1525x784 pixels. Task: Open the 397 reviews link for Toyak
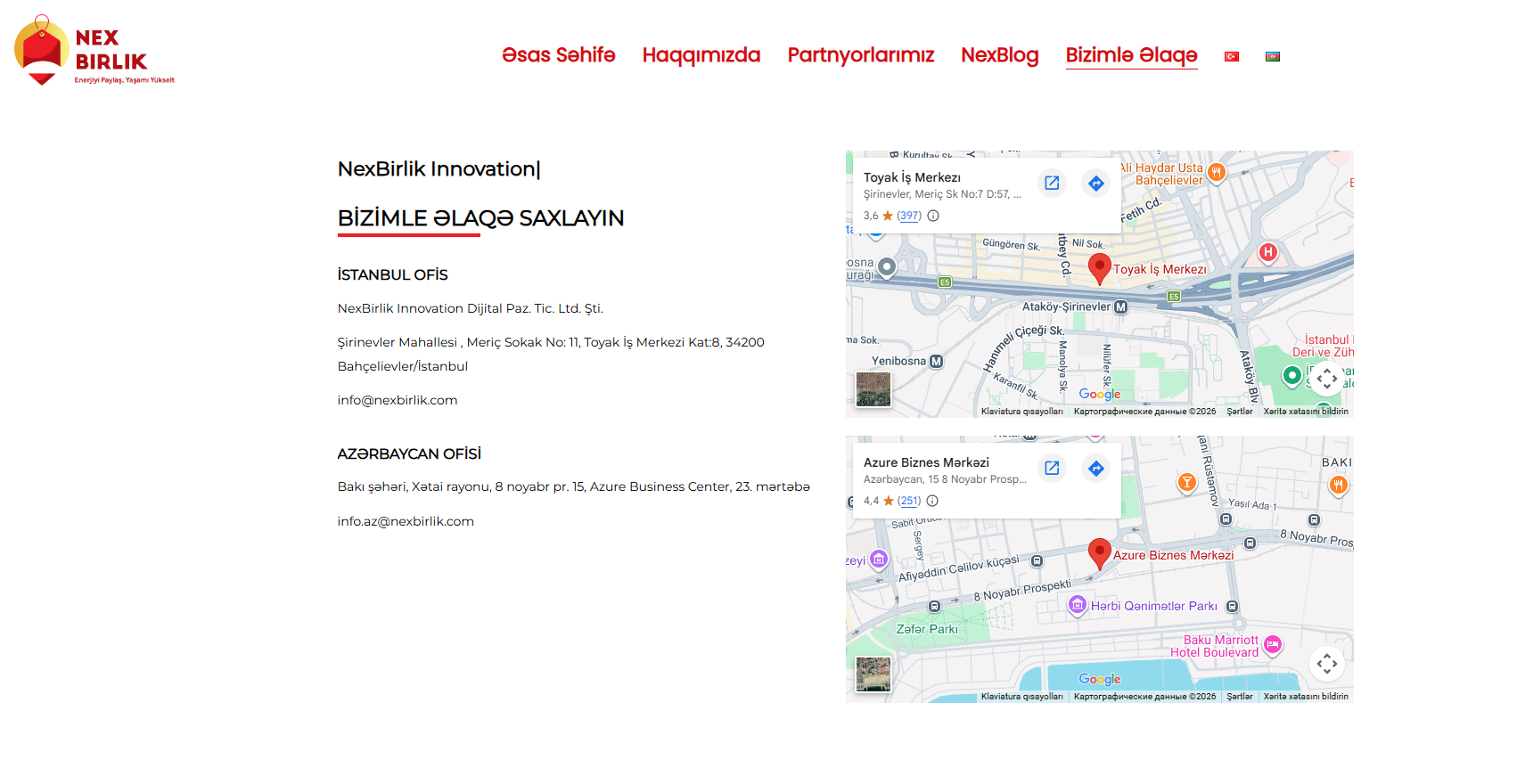pos(909,216)
